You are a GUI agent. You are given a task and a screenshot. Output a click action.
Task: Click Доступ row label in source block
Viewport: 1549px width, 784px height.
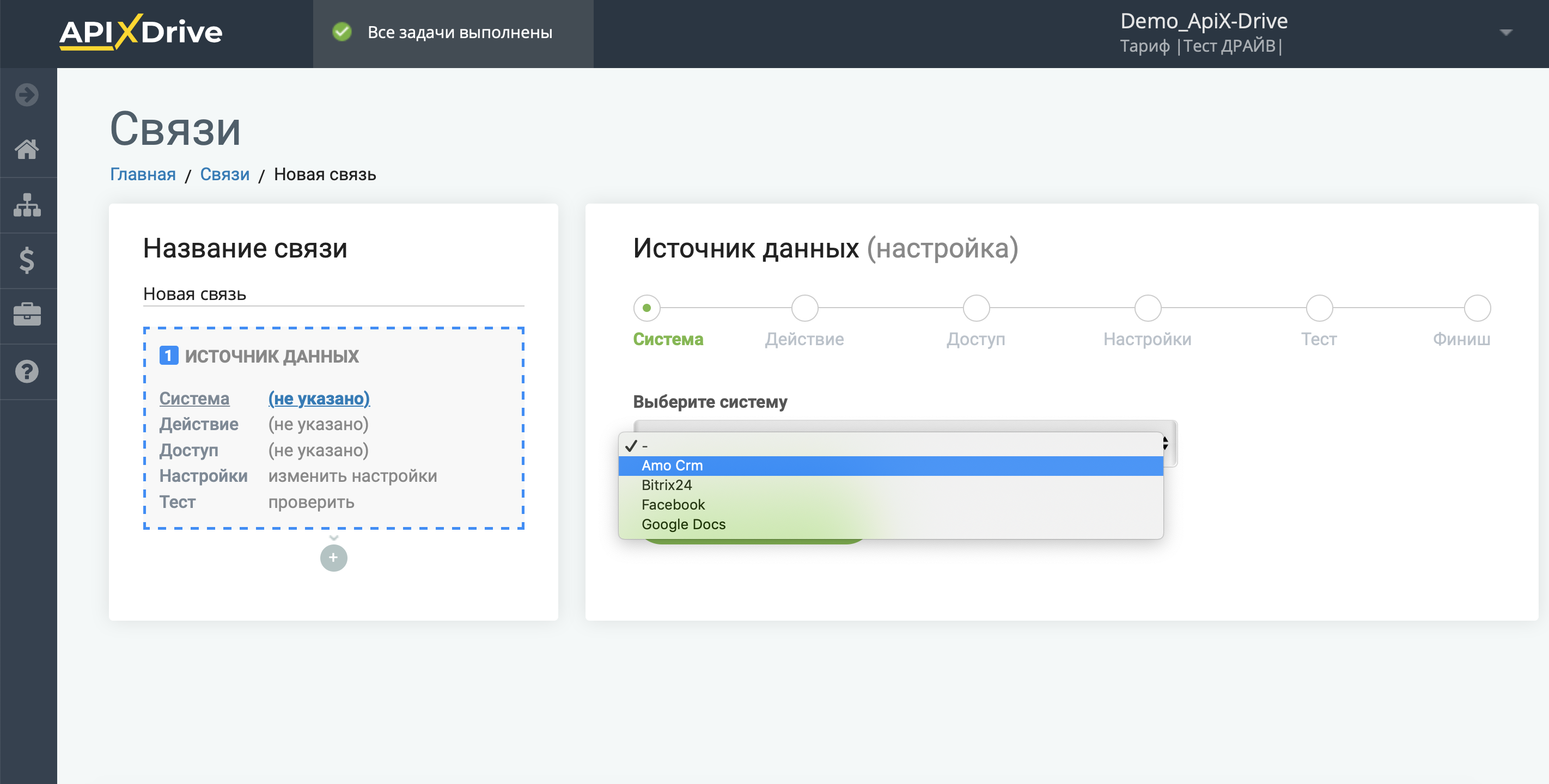coord(189,450)
